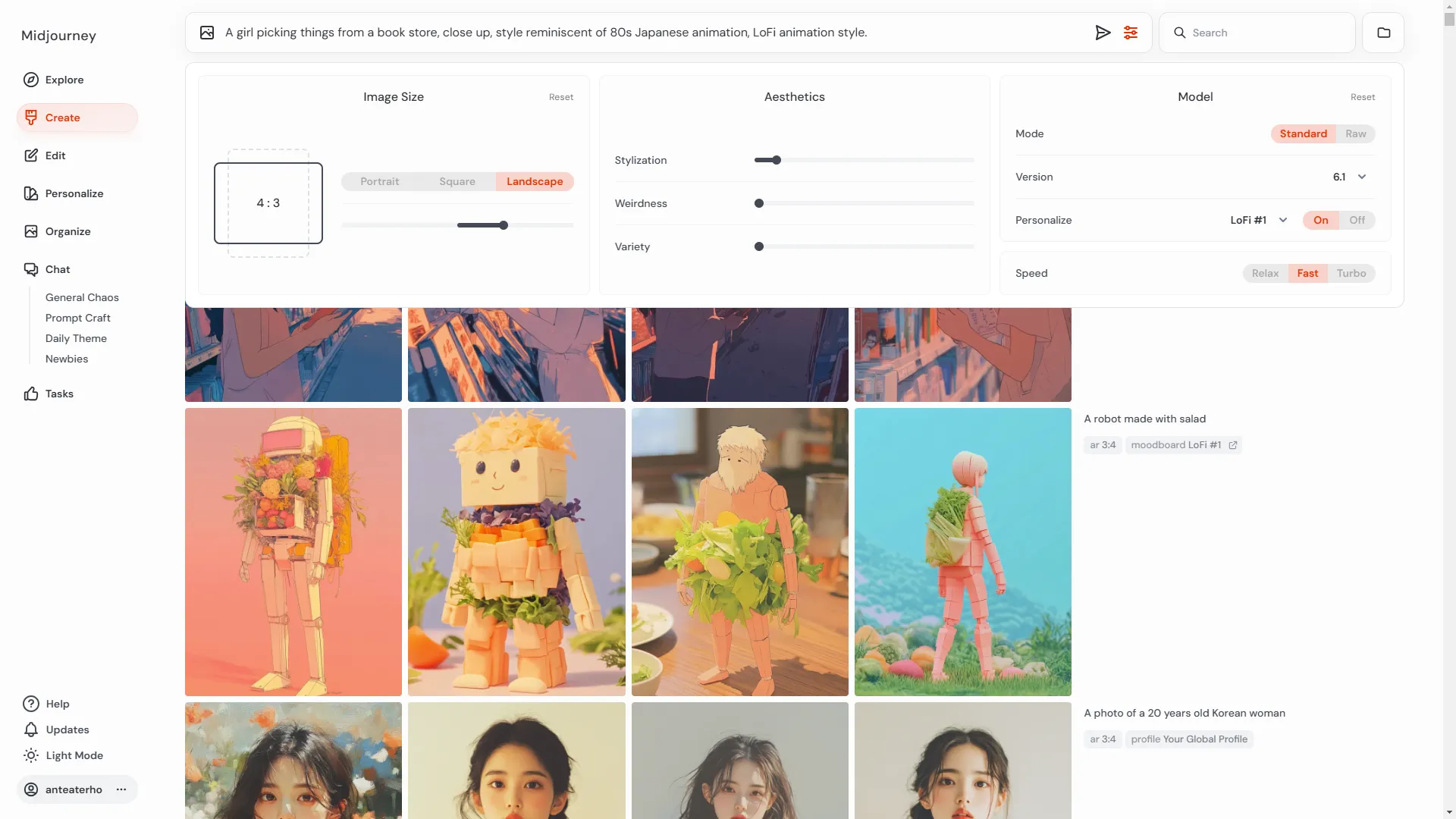Select the Portrait image size tab
1456x819 pixels.
pyautogui.click(x=380, y=181)
